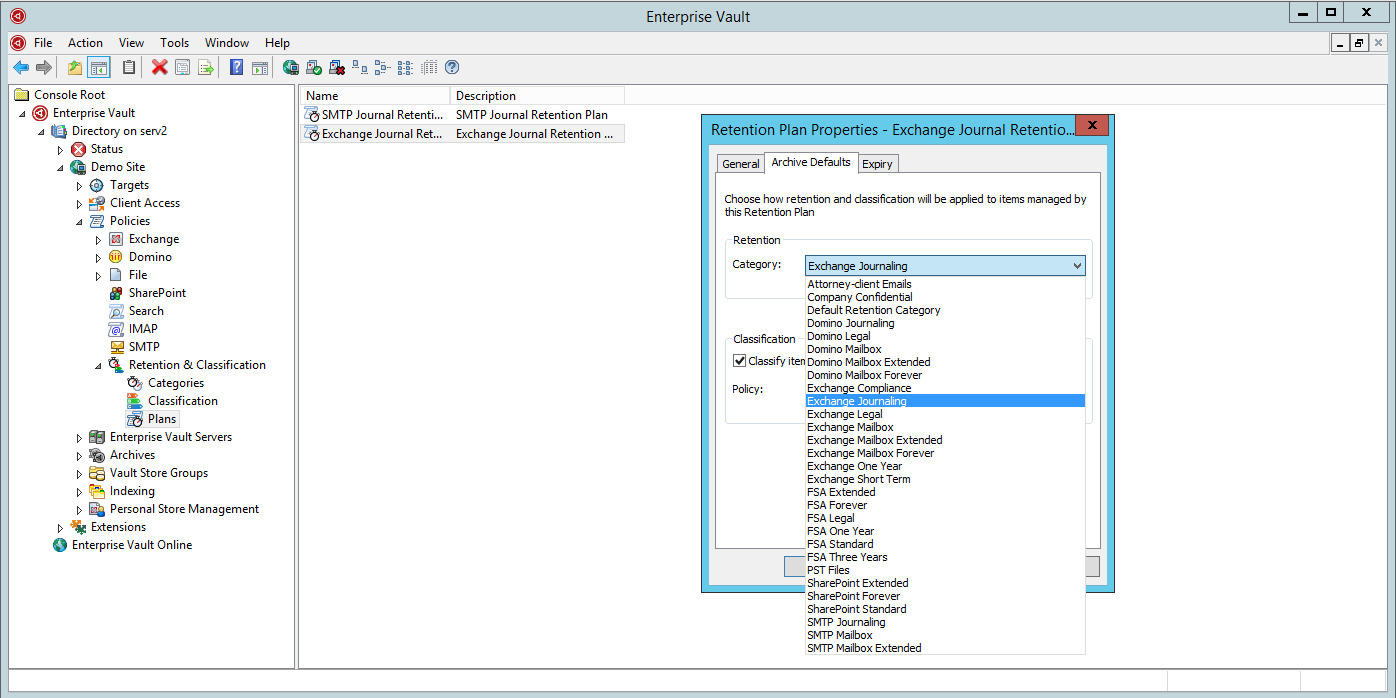Viewport: 1396px width, 698px height.
Task: Click the Name column header
Action: point(375,96)
